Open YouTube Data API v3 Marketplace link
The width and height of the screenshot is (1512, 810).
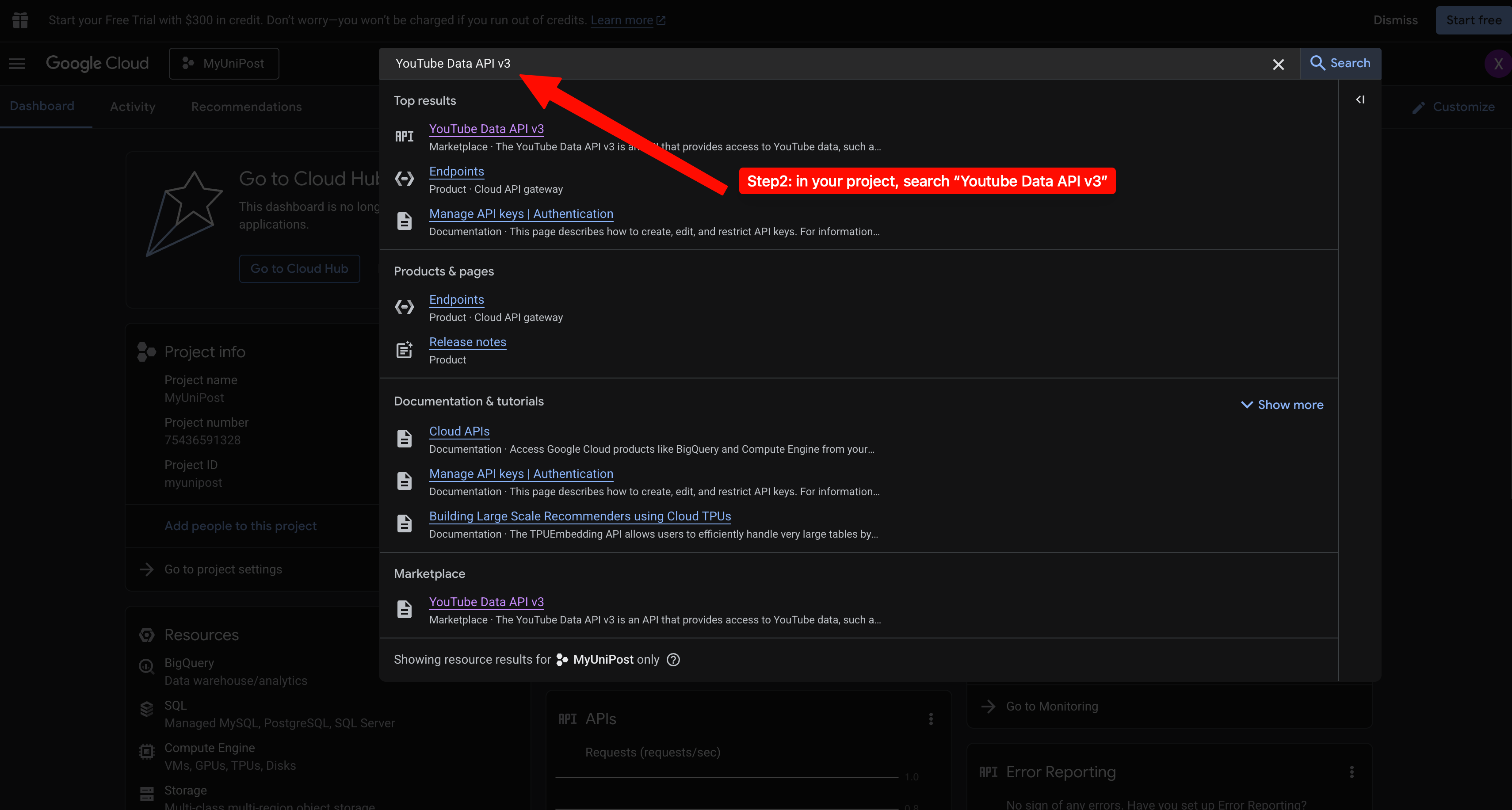click(x=487, y=602)
